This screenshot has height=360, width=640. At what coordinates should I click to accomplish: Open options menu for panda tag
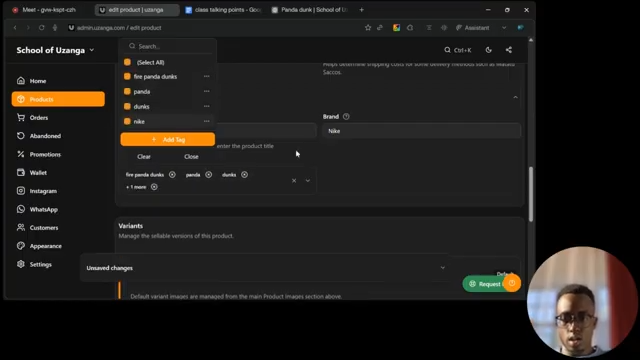tap(207, 91)
